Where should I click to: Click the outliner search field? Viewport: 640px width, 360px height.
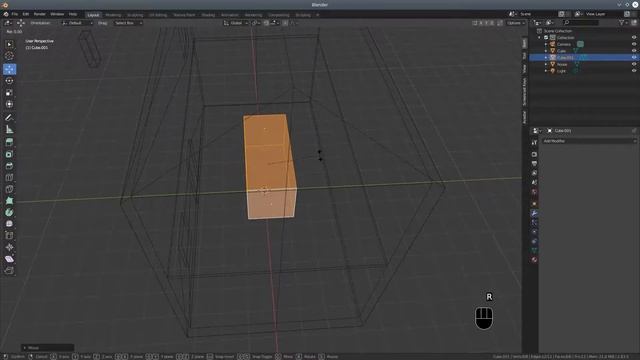click(580, 23)
